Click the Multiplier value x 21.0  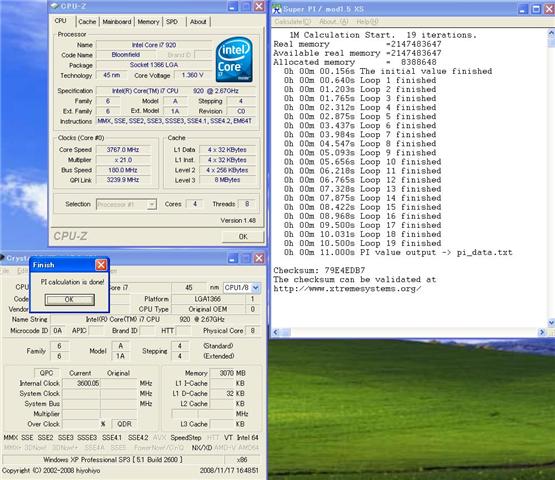pos(123,160)
